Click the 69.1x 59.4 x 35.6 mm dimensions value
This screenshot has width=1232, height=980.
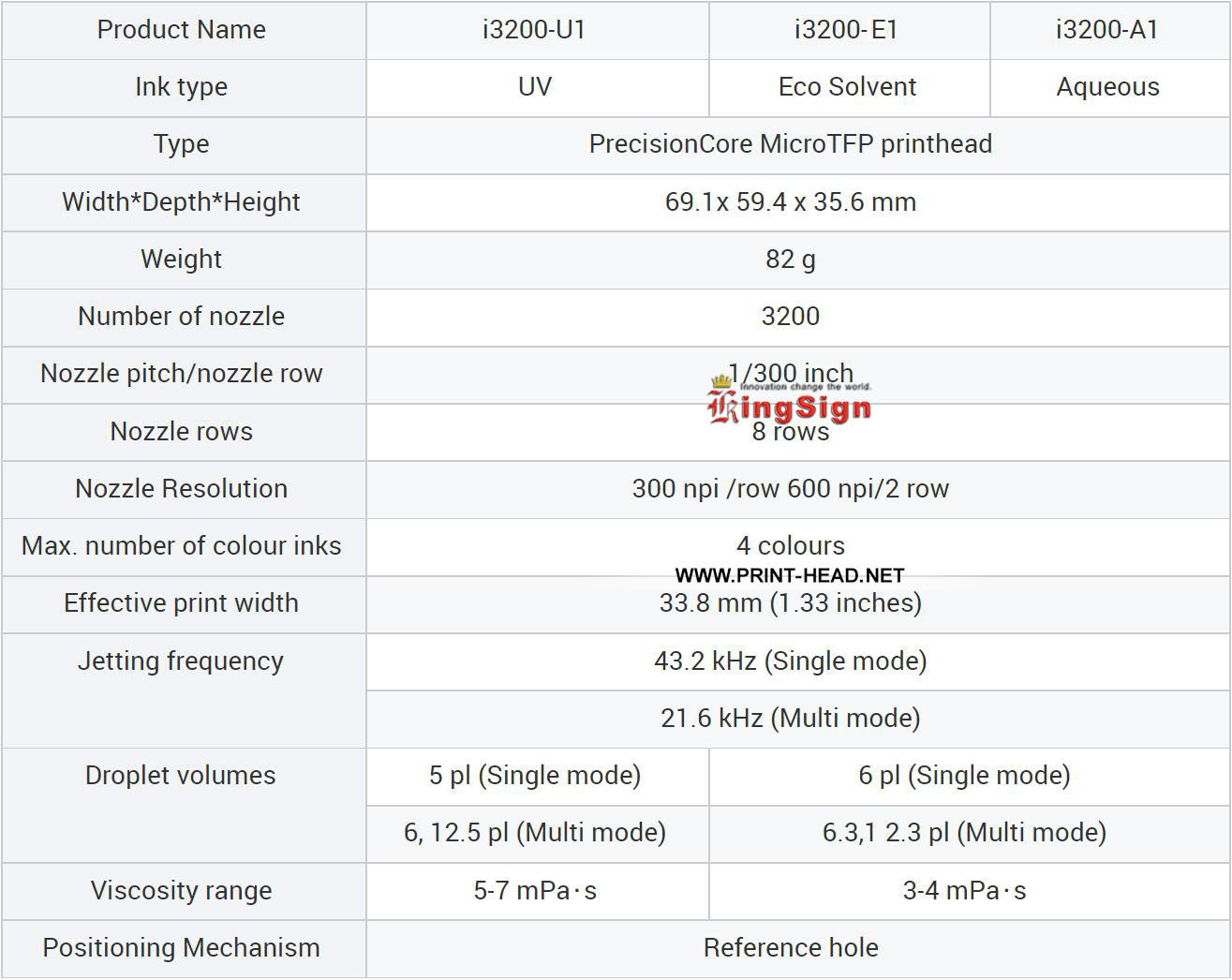(790, 202)
